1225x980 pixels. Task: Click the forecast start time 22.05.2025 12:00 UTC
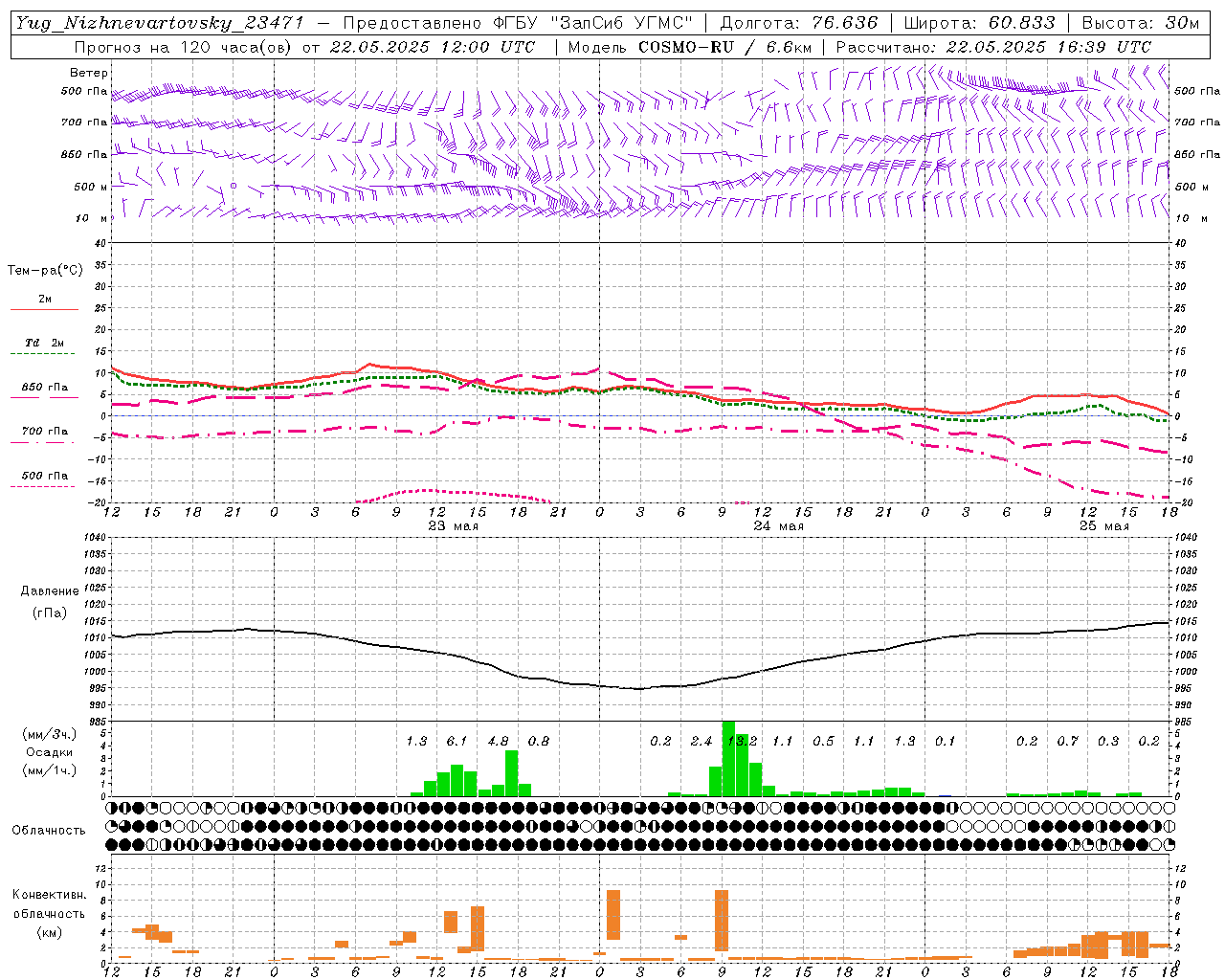point(432,47)
